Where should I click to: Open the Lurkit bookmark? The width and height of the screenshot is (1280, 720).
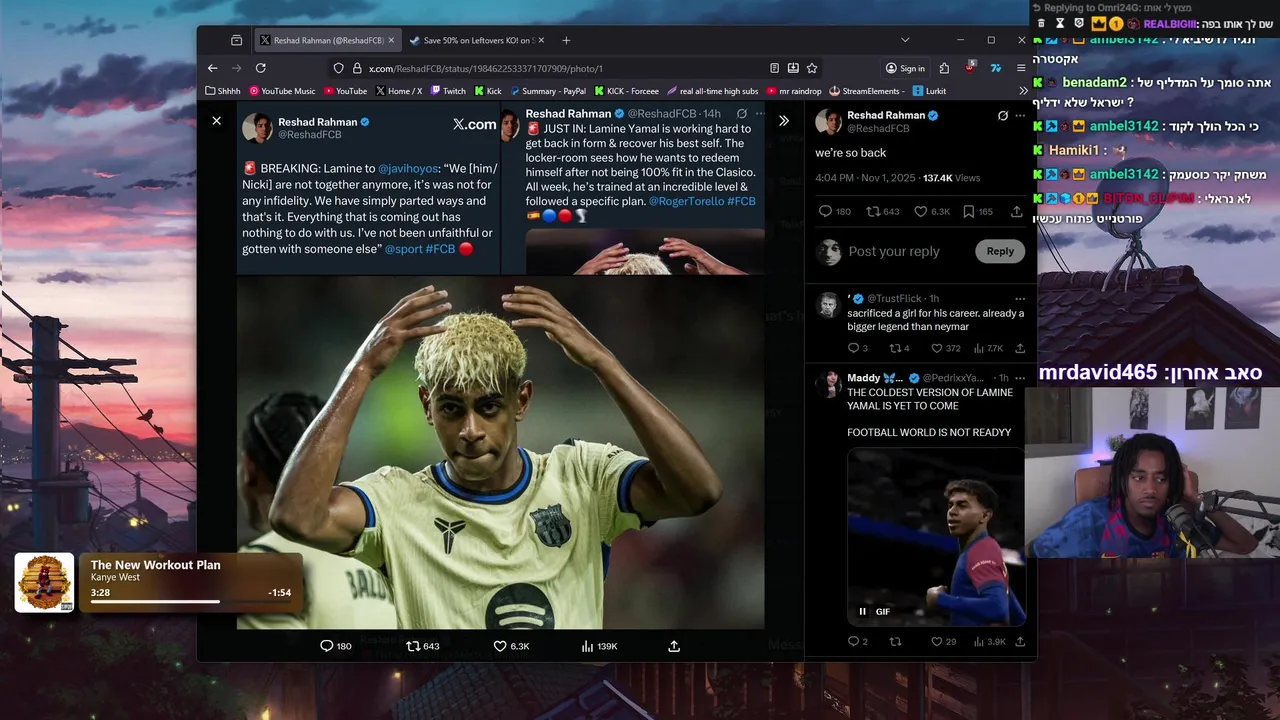coord(929,91)
